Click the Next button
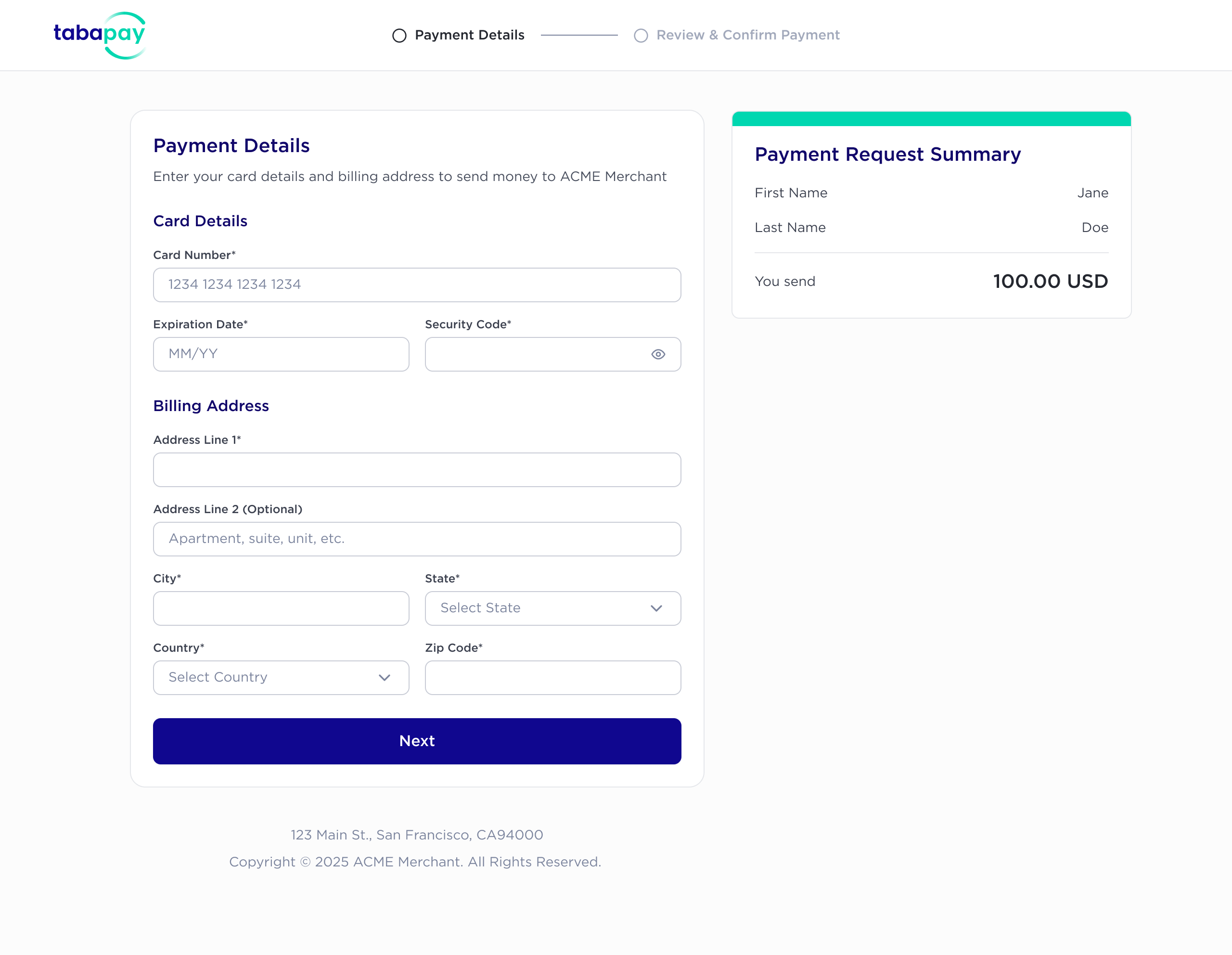Image resolution: width=1232 pixels, height=955 pixels. [417, 741]
